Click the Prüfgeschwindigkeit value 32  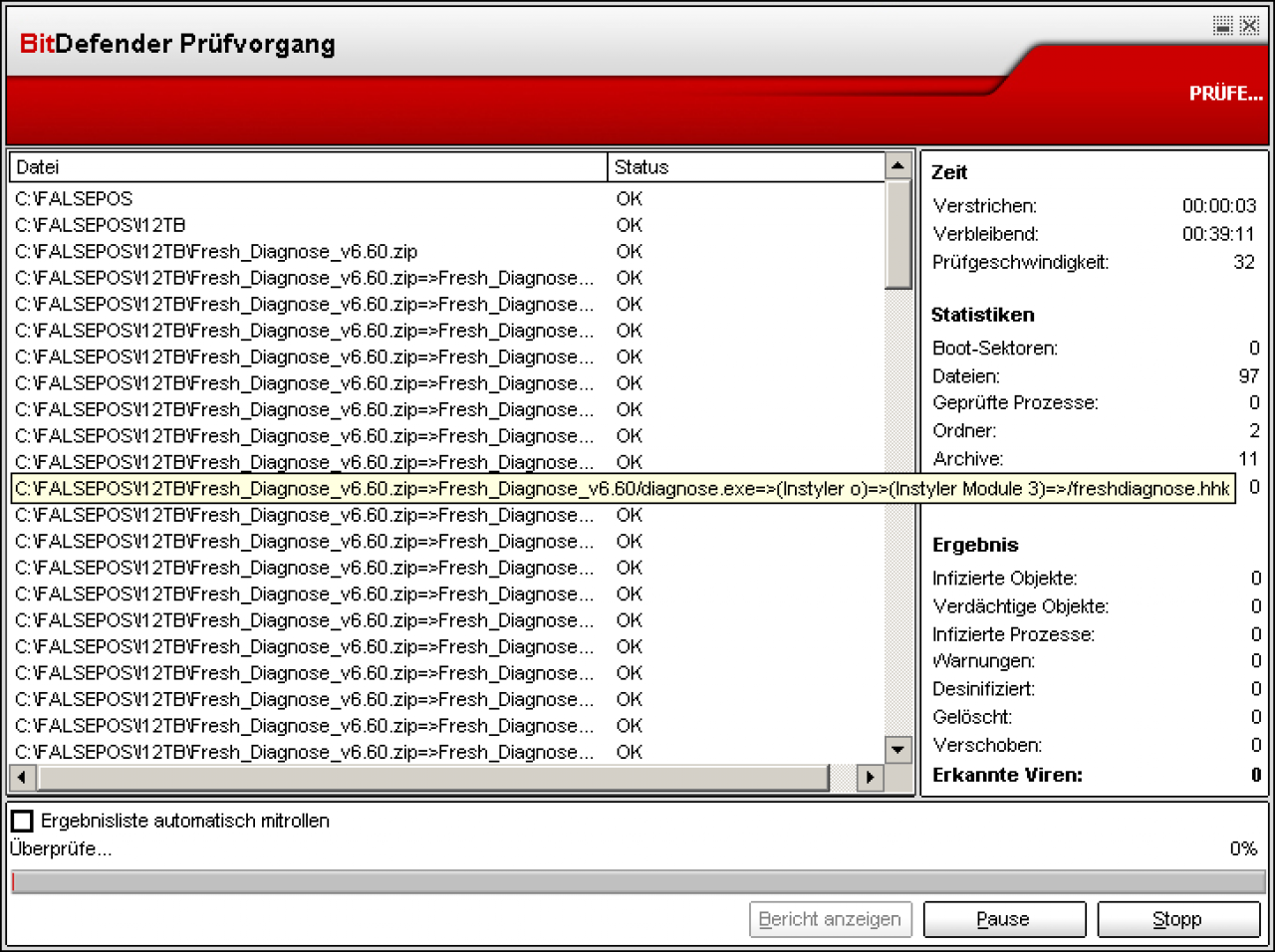click(1244, 262)
